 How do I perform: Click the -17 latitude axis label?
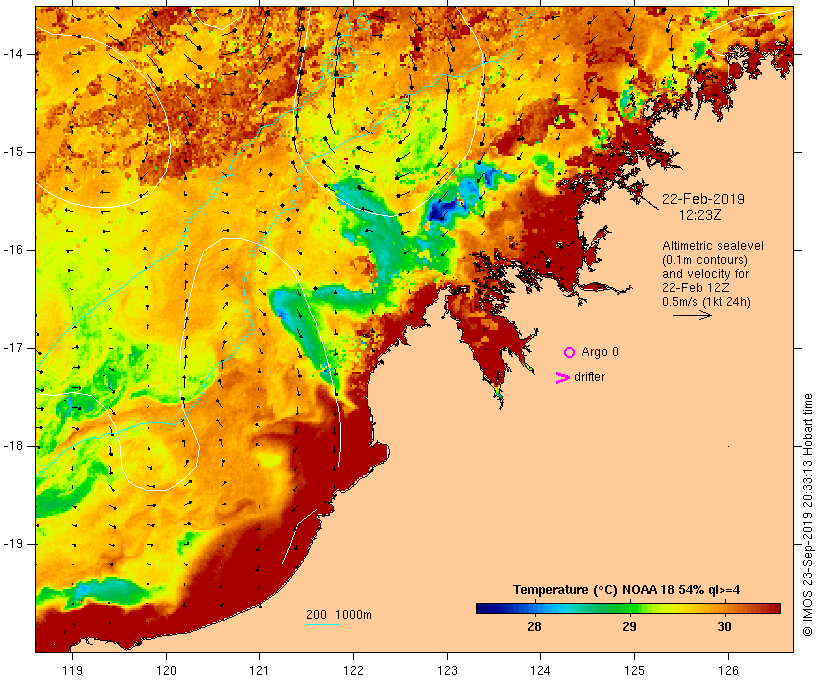[x=13, y=348]
